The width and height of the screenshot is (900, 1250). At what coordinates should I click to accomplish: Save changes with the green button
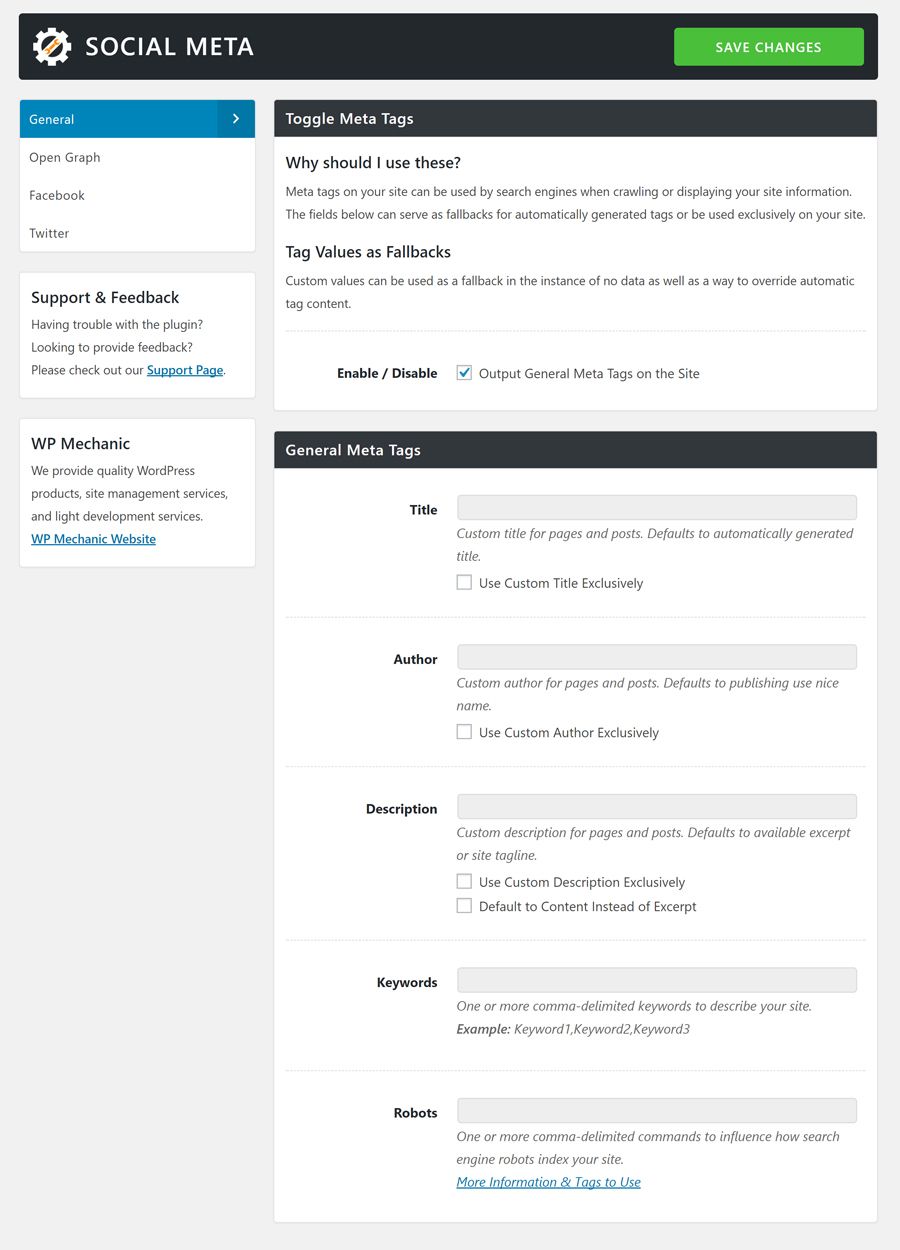pos(768,47)
